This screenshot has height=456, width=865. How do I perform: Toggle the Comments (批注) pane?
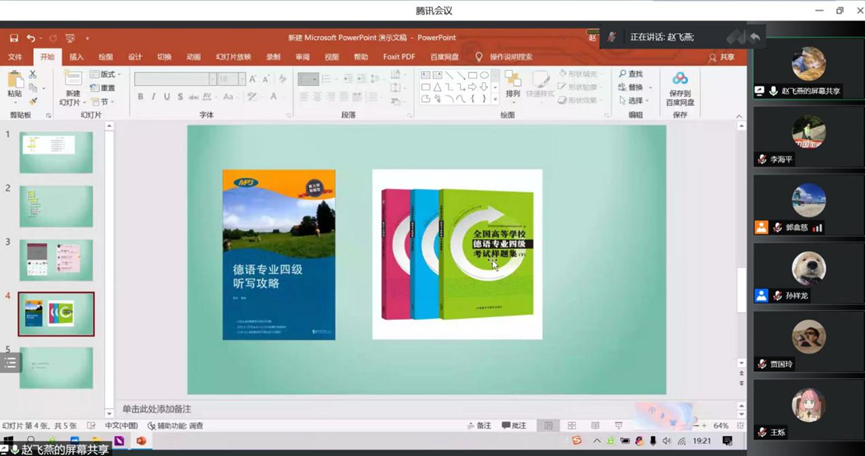click(x=514, y=426)
